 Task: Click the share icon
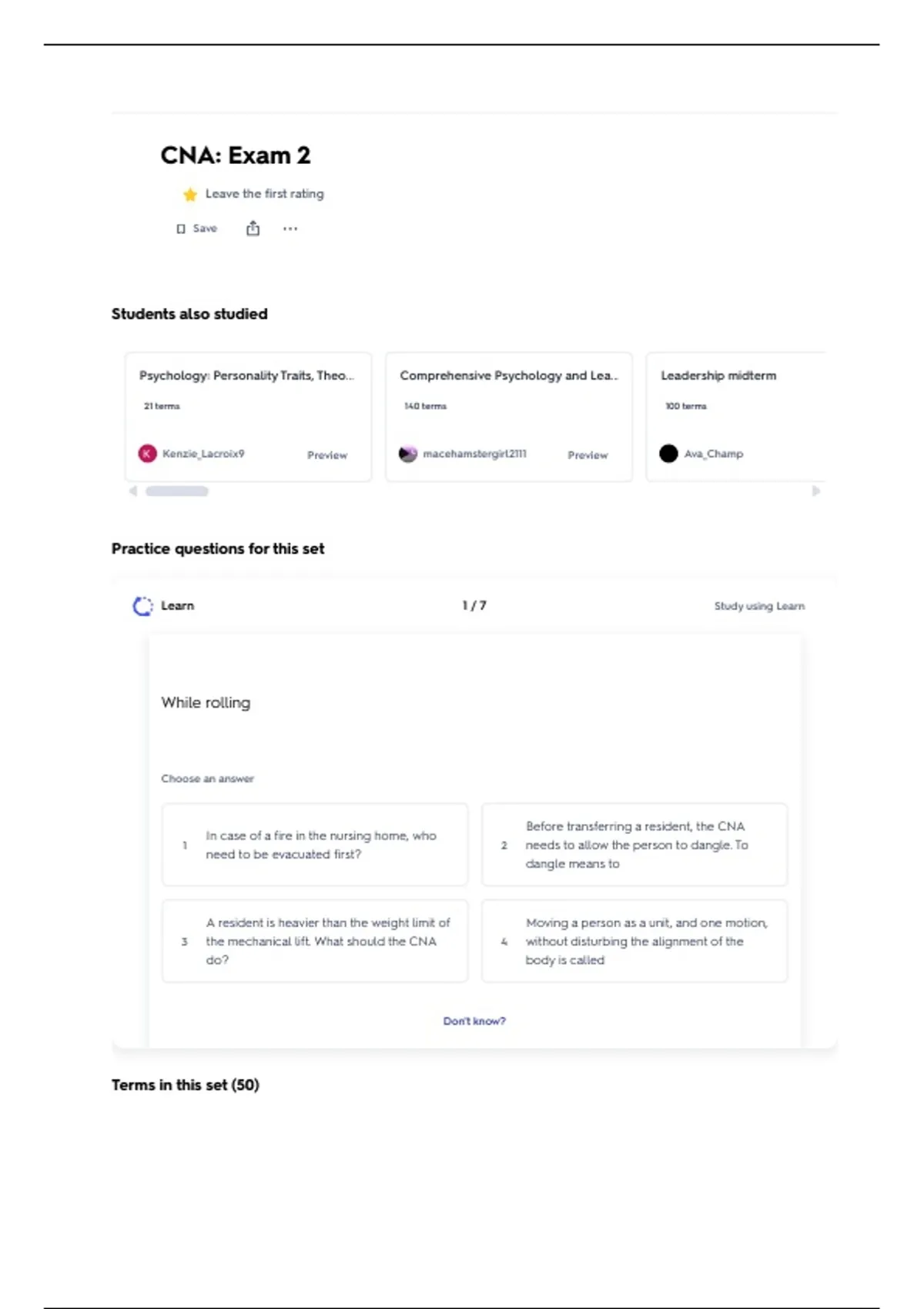pos(253,228)
